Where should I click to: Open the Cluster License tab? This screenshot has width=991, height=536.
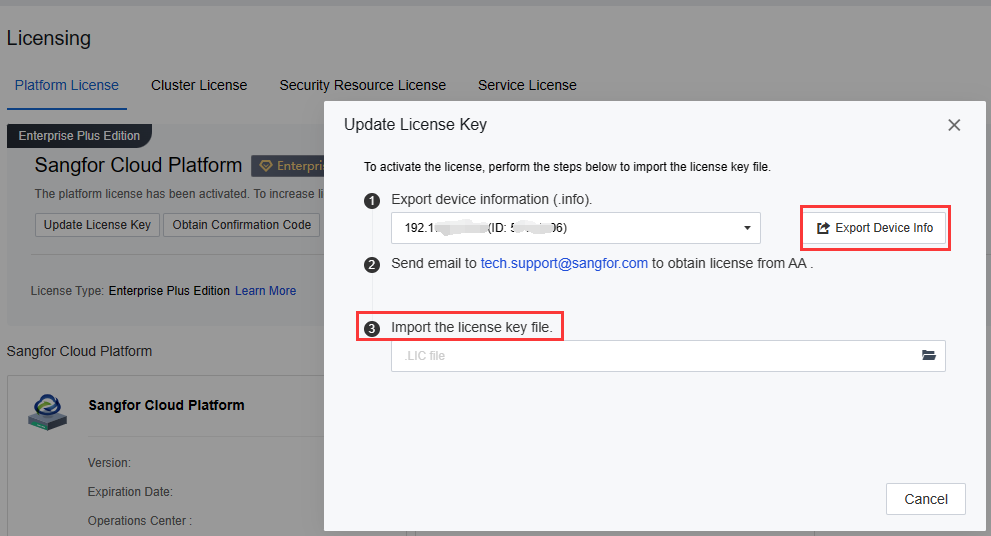click(199, 85)
